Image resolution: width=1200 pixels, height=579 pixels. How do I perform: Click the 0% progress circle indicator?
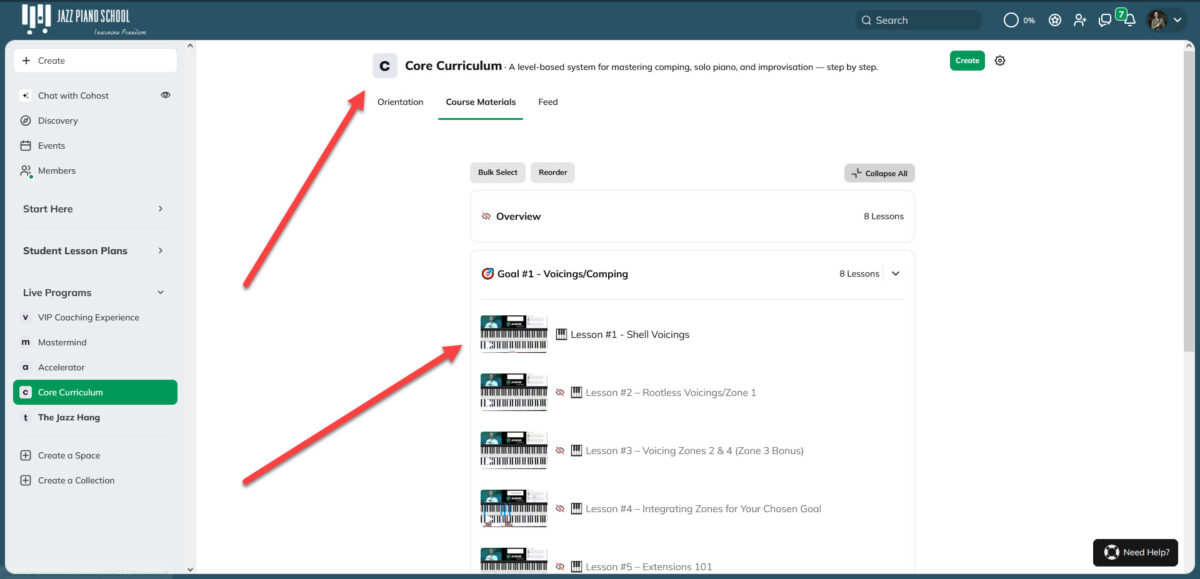point(1012,20)
